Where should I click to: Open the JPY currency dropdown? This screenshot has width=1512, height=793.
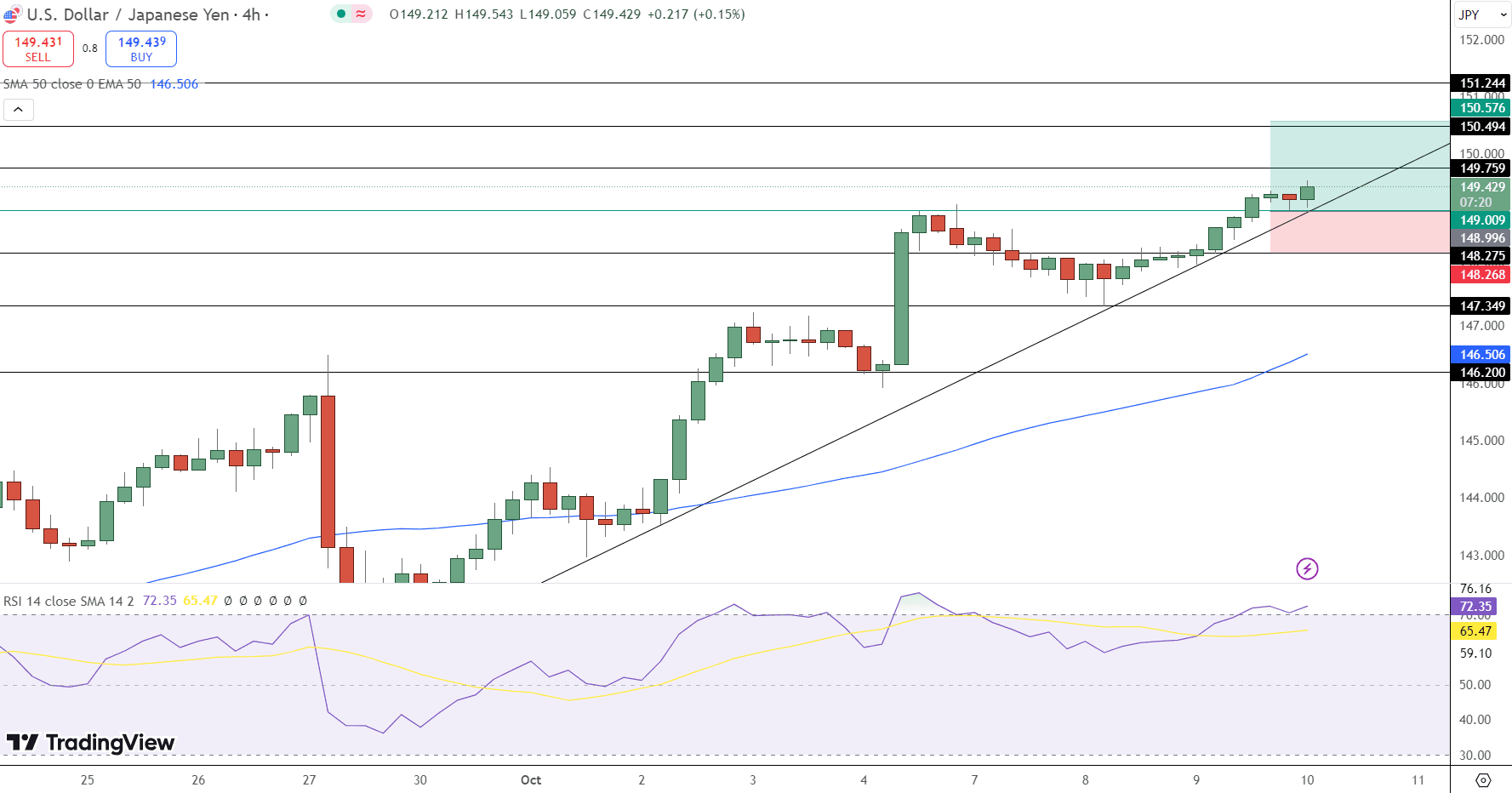pos(1481,14)
